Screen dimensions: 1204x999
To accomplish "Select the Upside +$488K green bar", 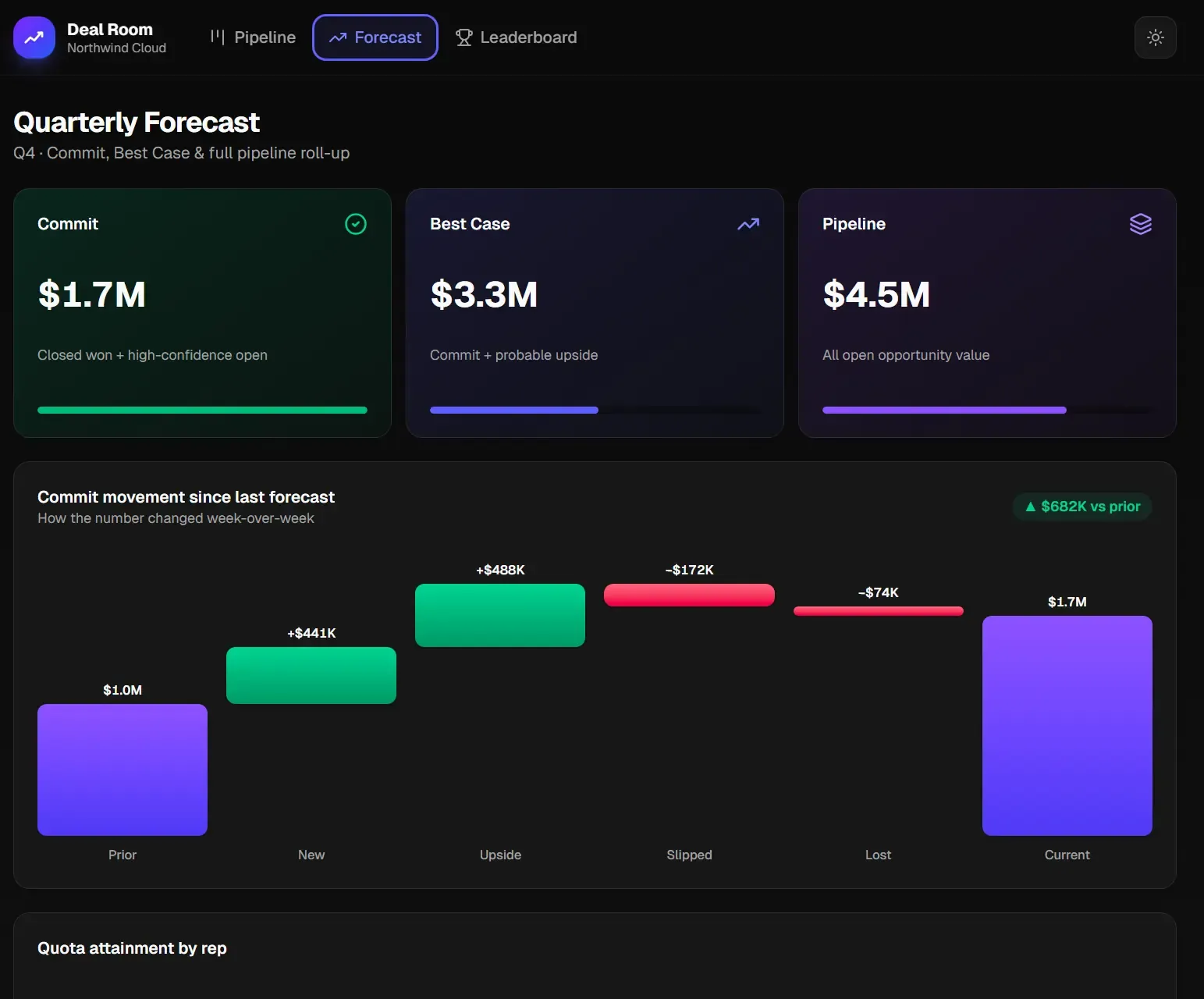I will pyautogui.click(x=500, y=615).
